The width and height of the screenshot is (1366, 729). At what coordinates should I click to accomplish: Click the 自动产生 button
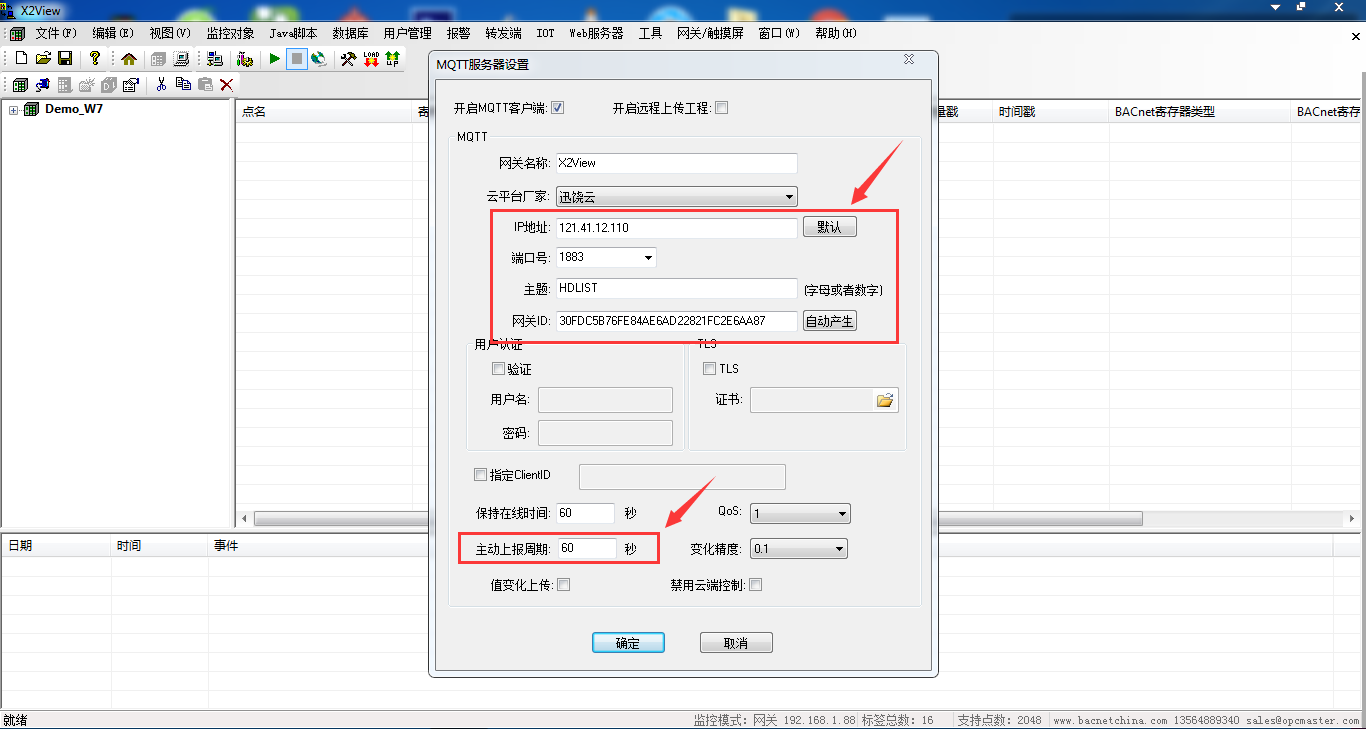830,321
